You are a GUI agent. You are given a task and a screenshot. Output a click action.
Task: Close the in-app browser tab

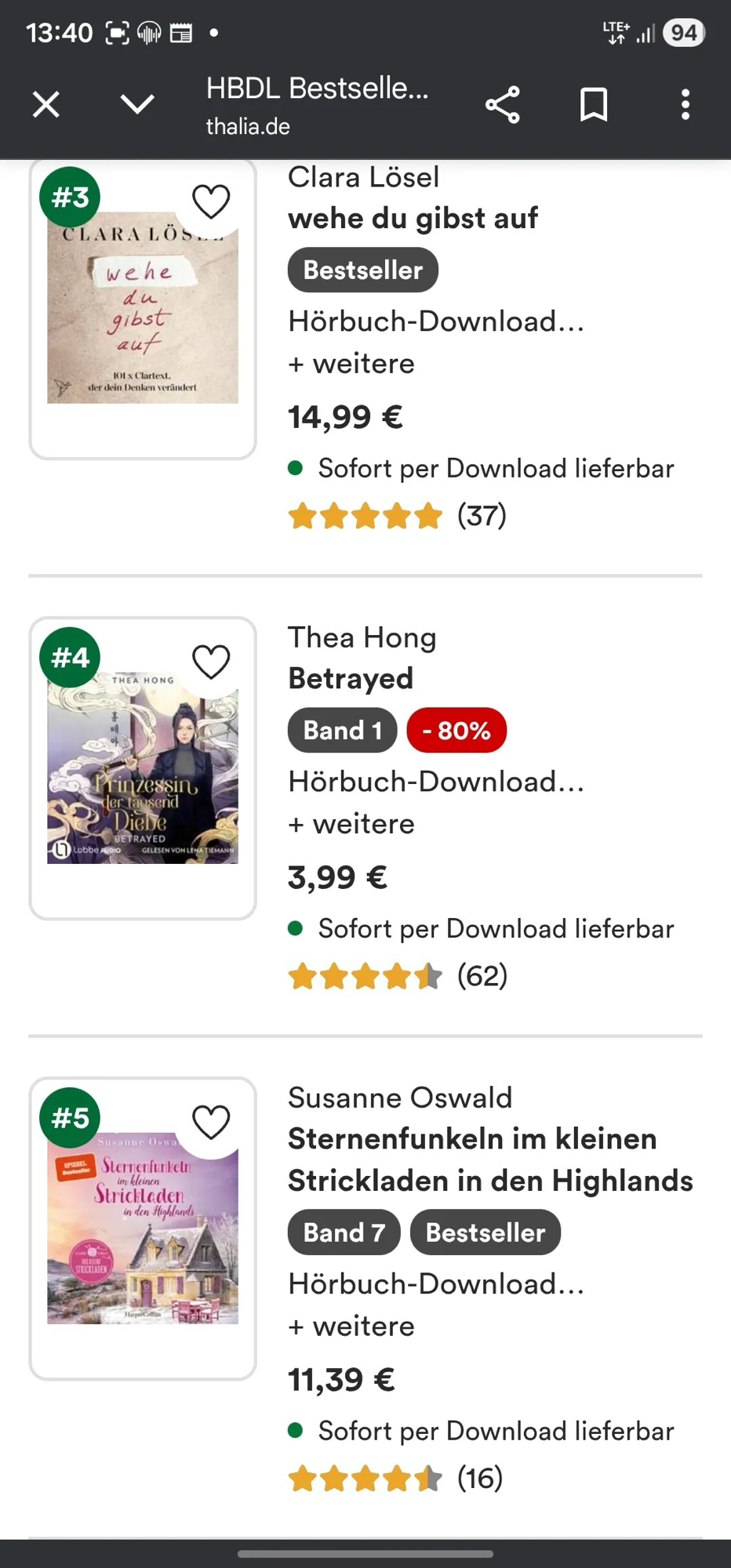(46, 104)
